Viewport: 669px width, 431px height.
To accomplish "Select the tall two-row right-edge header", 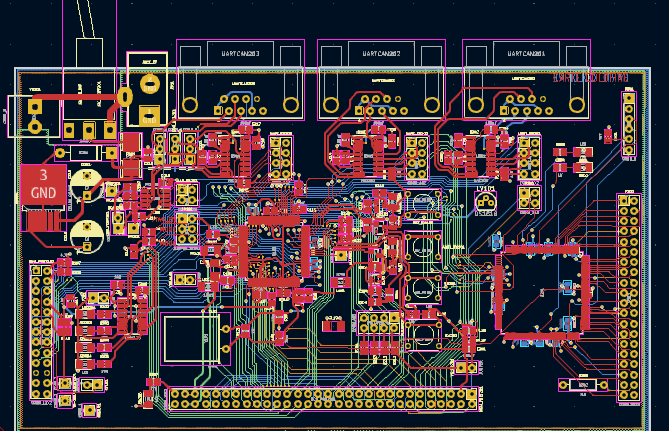I will pos(628,298).
